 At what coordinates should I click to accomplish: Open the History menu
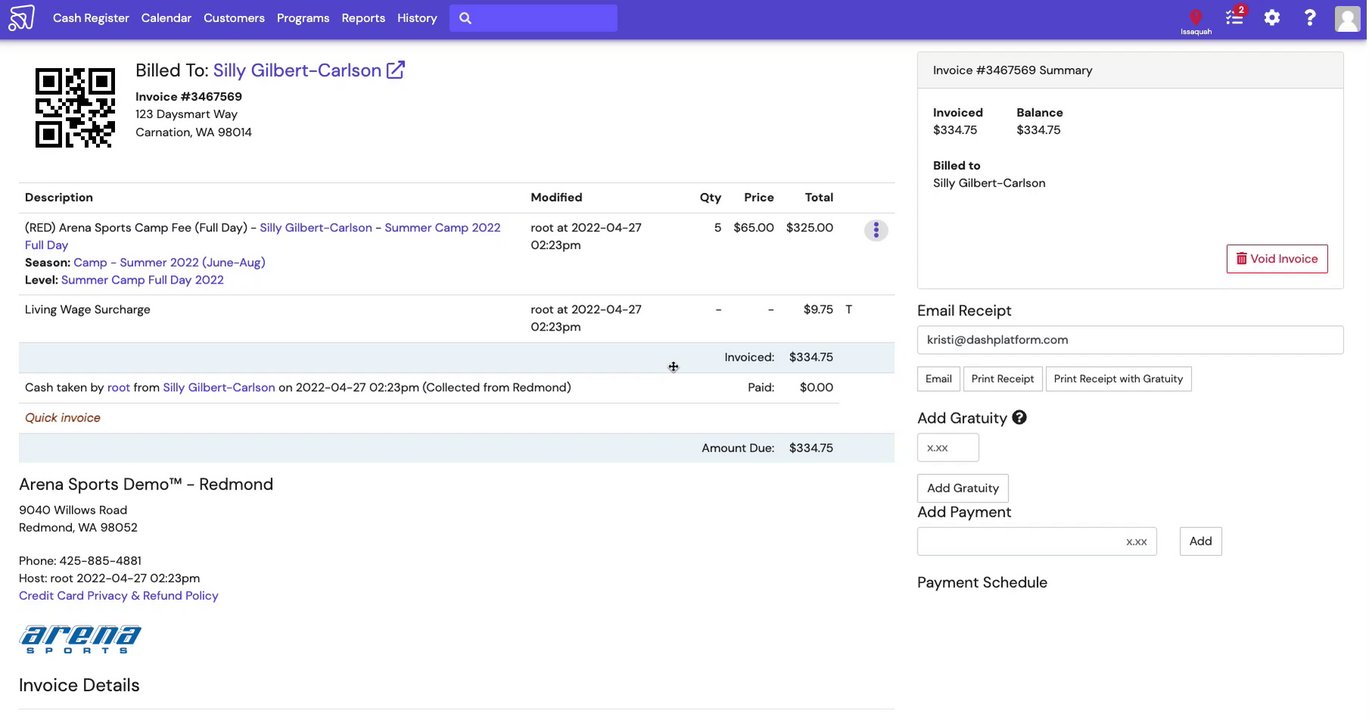417,18
